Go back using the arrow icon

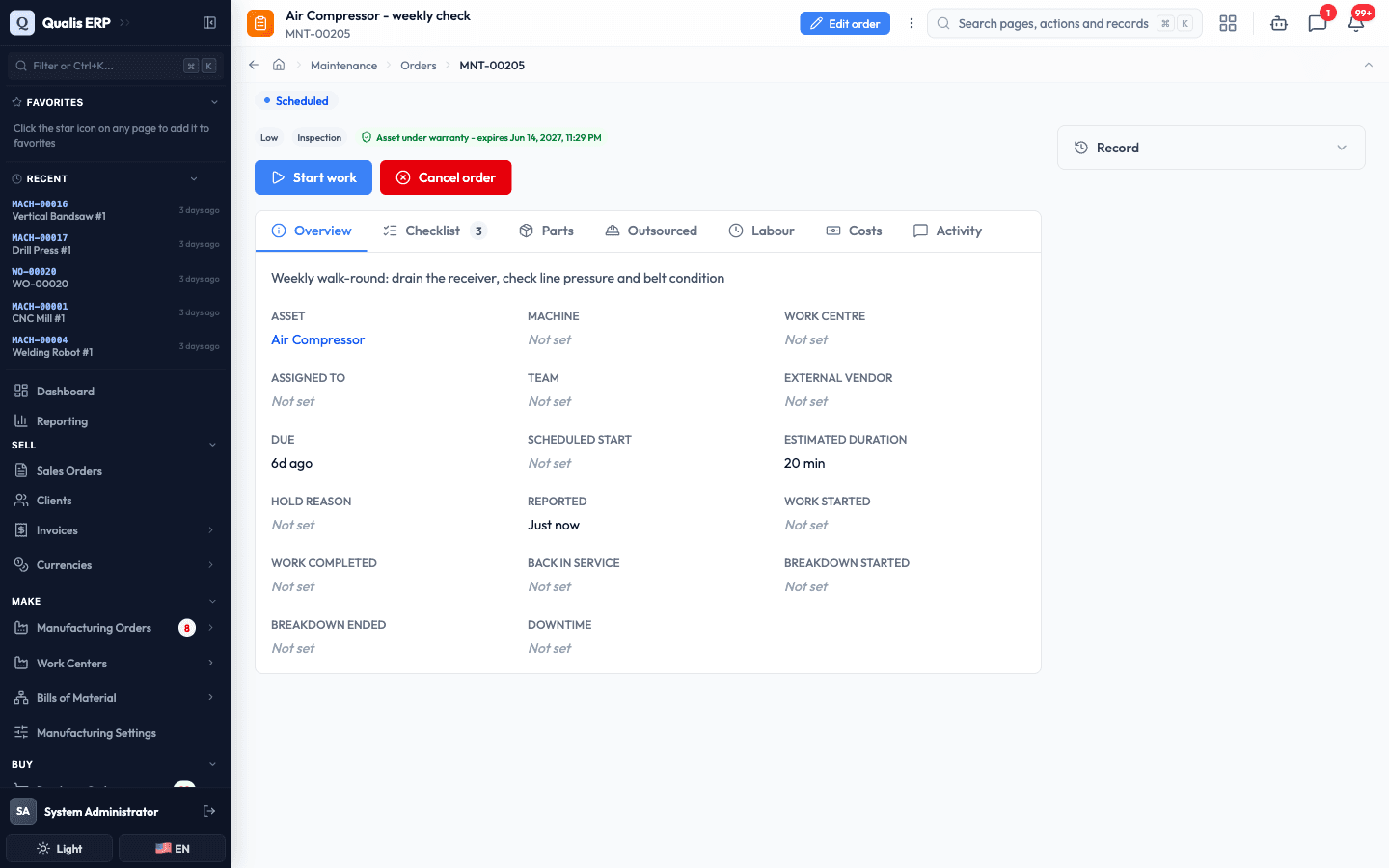[x=254, y=65]
